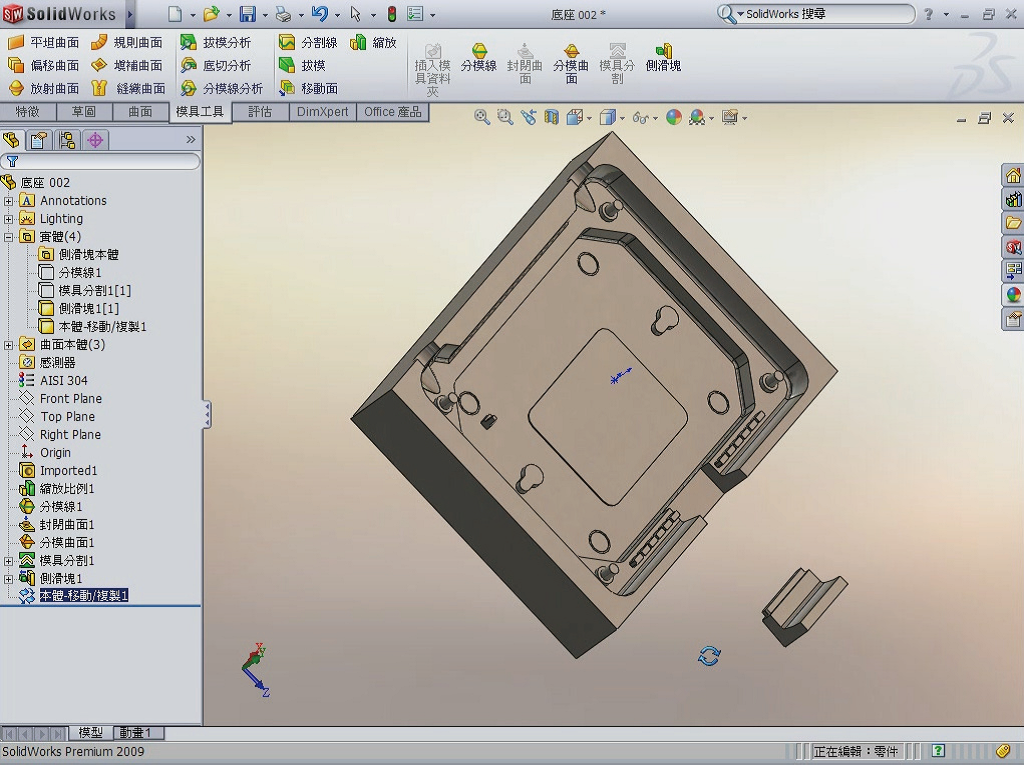Click the Section View icon
The image size is (1024, 765).
click(x=552, y=118)
